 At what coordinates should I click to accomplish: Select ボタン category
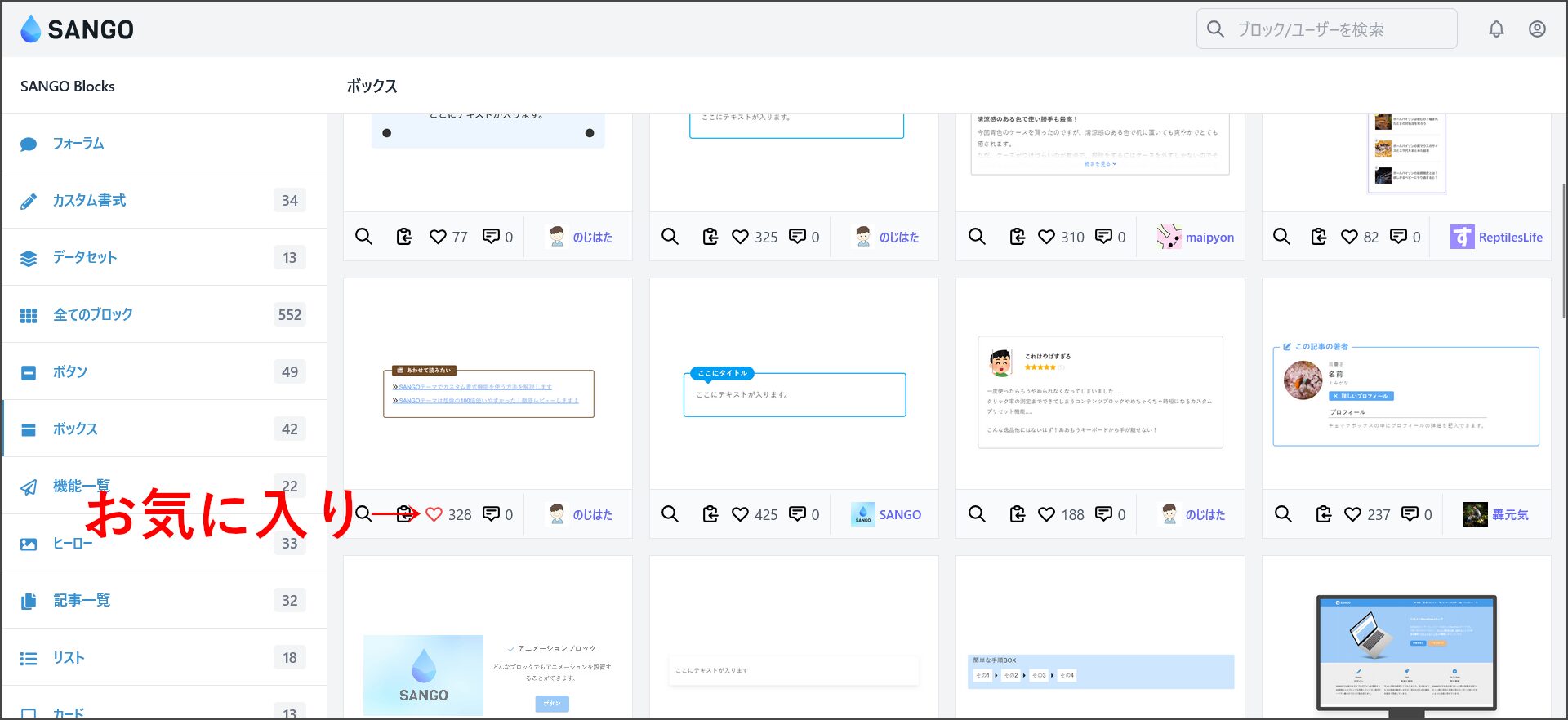[163, 371]
